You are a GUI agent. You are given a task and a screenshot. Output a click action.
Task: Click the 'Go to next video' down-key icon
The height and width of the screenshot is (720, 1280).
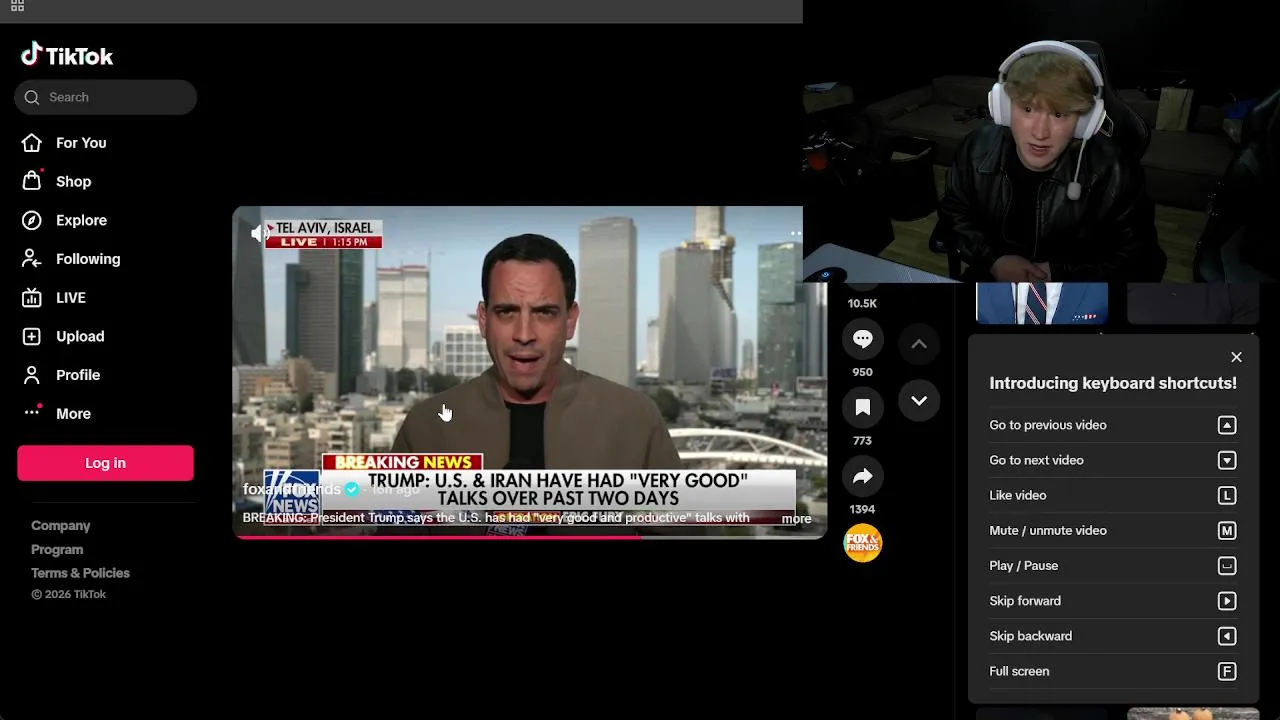tap(1227, 460)
